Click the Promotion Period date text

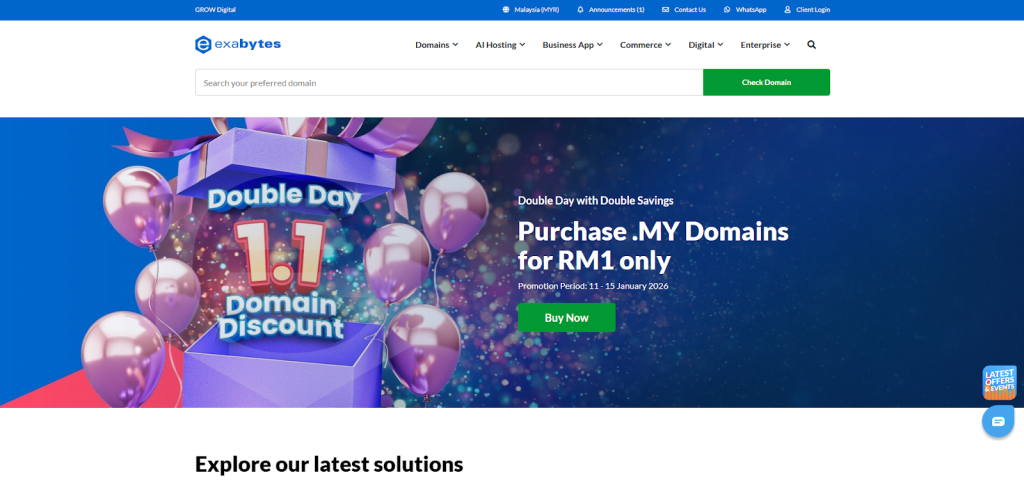point(593,286)
